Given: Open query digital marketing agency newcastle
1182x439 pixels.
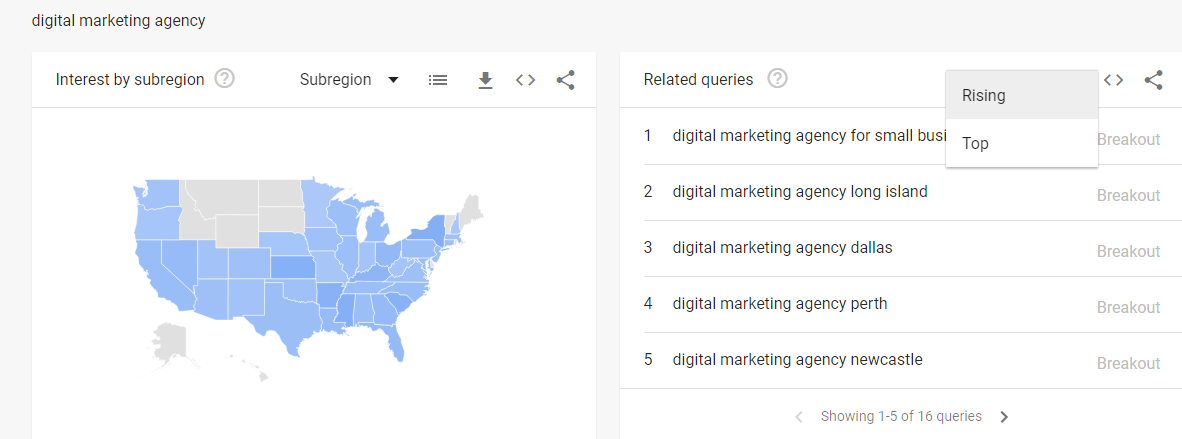Looking at the screenshot, I should tap(798, 360).
